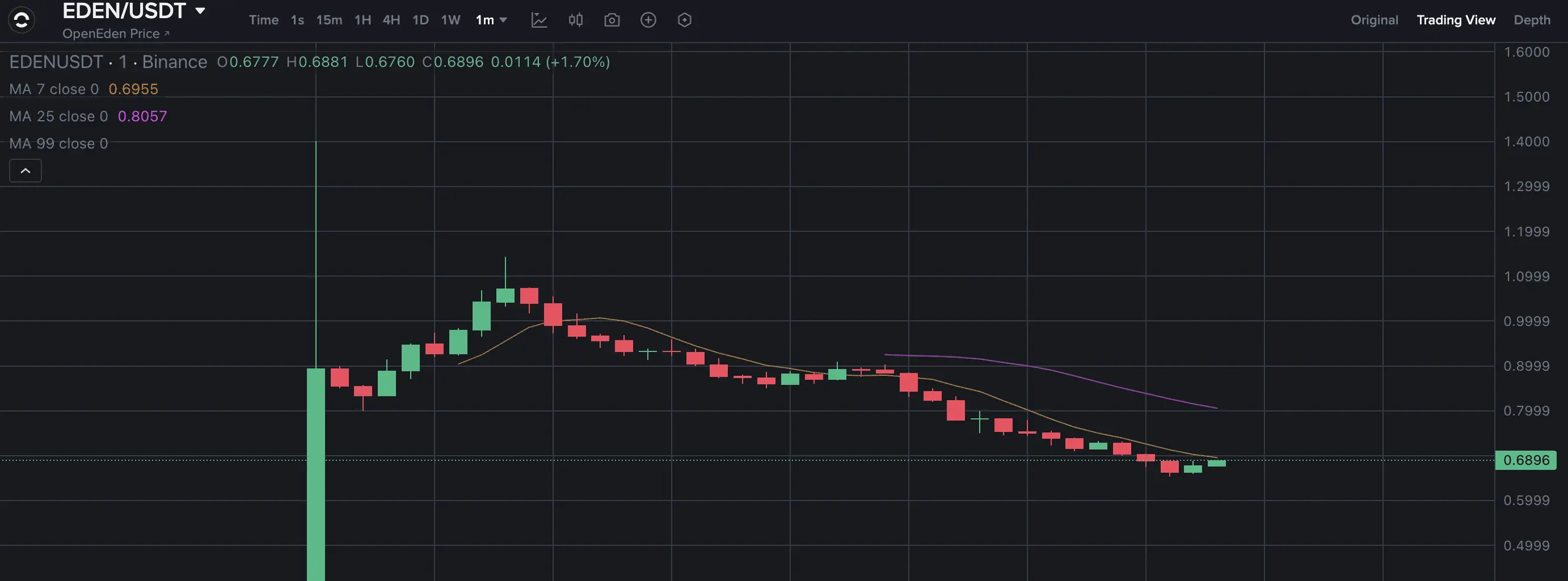Expand the 1m interval dropdown
The image size is (1568, 581).
(x=491, y=20)
